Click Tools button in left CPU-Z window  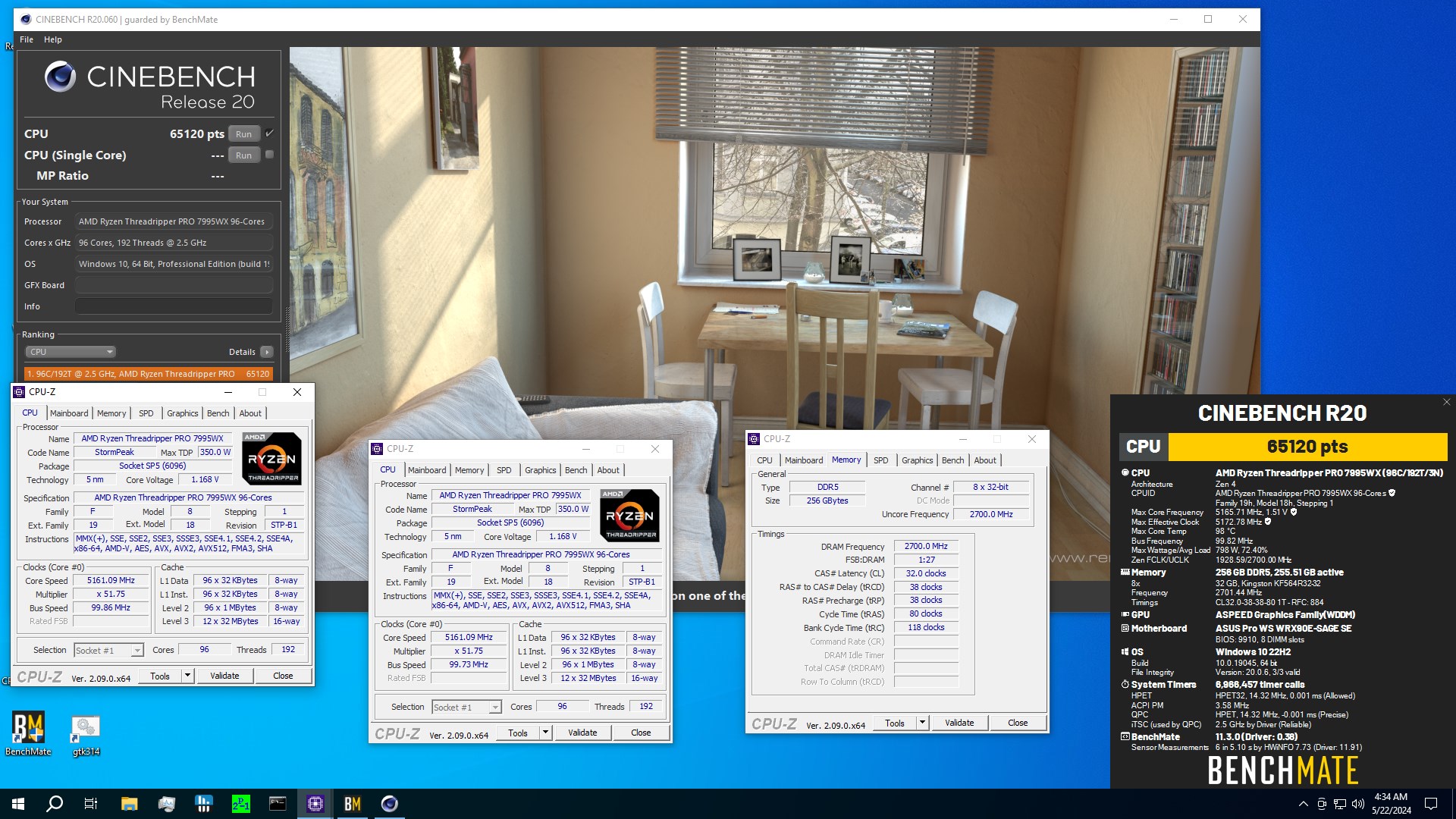(x=160, y=676)
